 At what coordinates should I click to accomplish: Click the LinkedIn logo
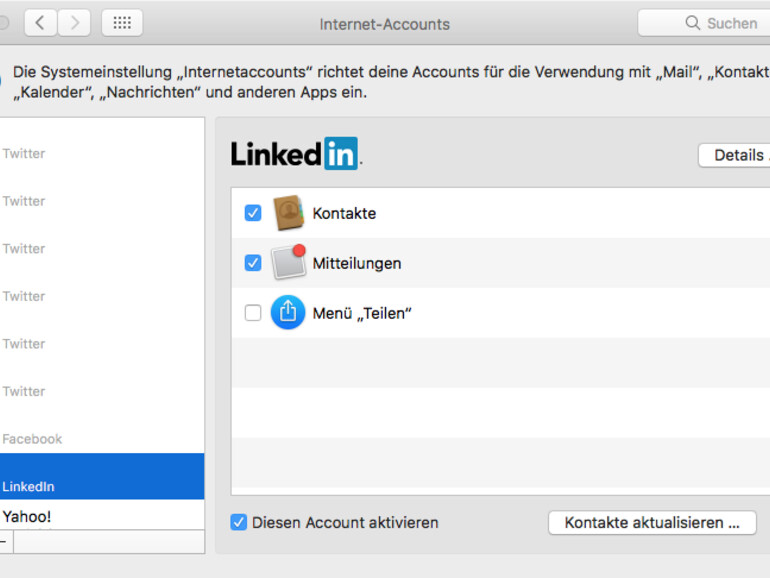tap(296, 154)
